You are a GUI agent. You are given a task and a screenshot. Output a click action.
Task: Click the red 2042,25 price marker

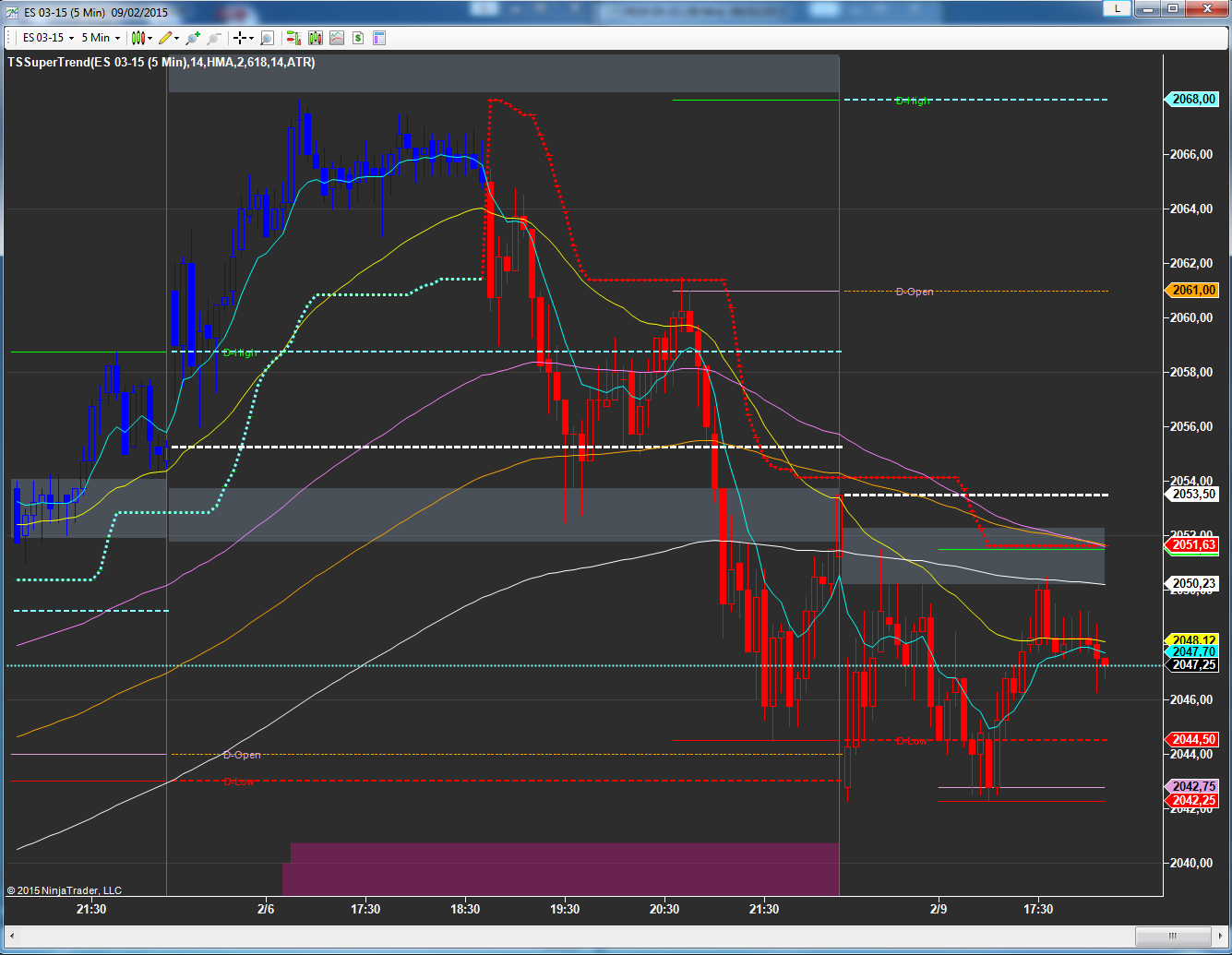click(x=1192, y=800)
